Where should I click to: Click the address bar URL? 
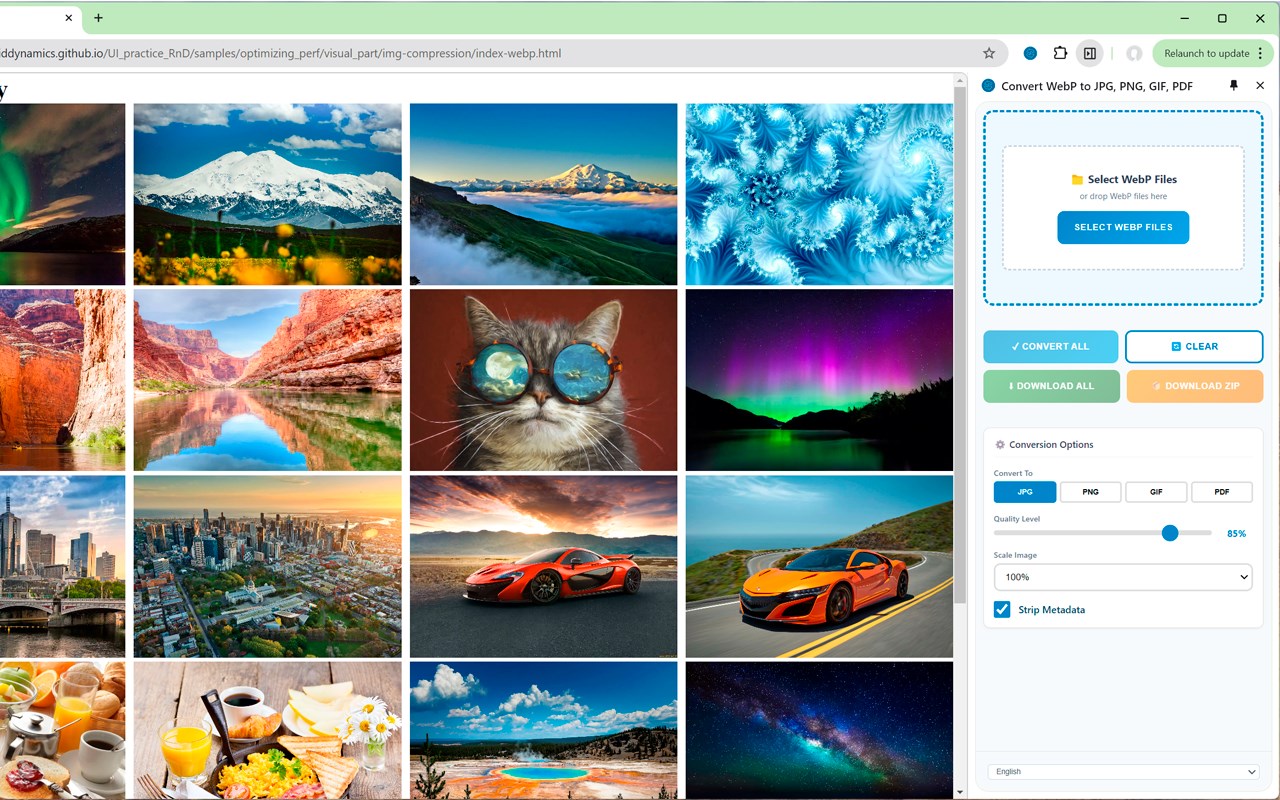280,53
